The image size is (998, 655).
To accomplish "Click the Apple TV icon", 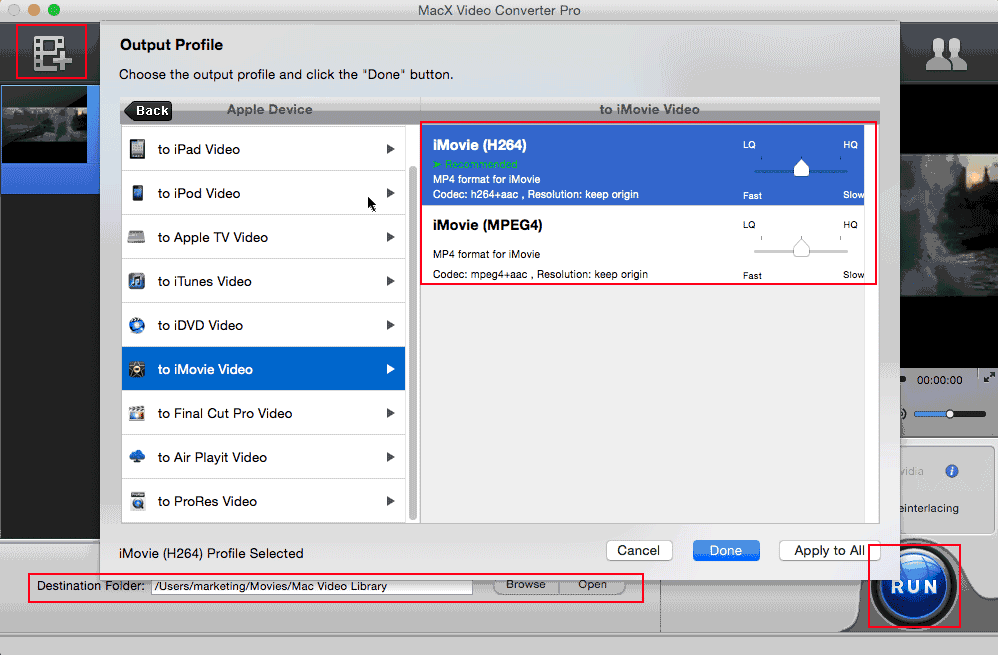I will (x=137, y=237).
